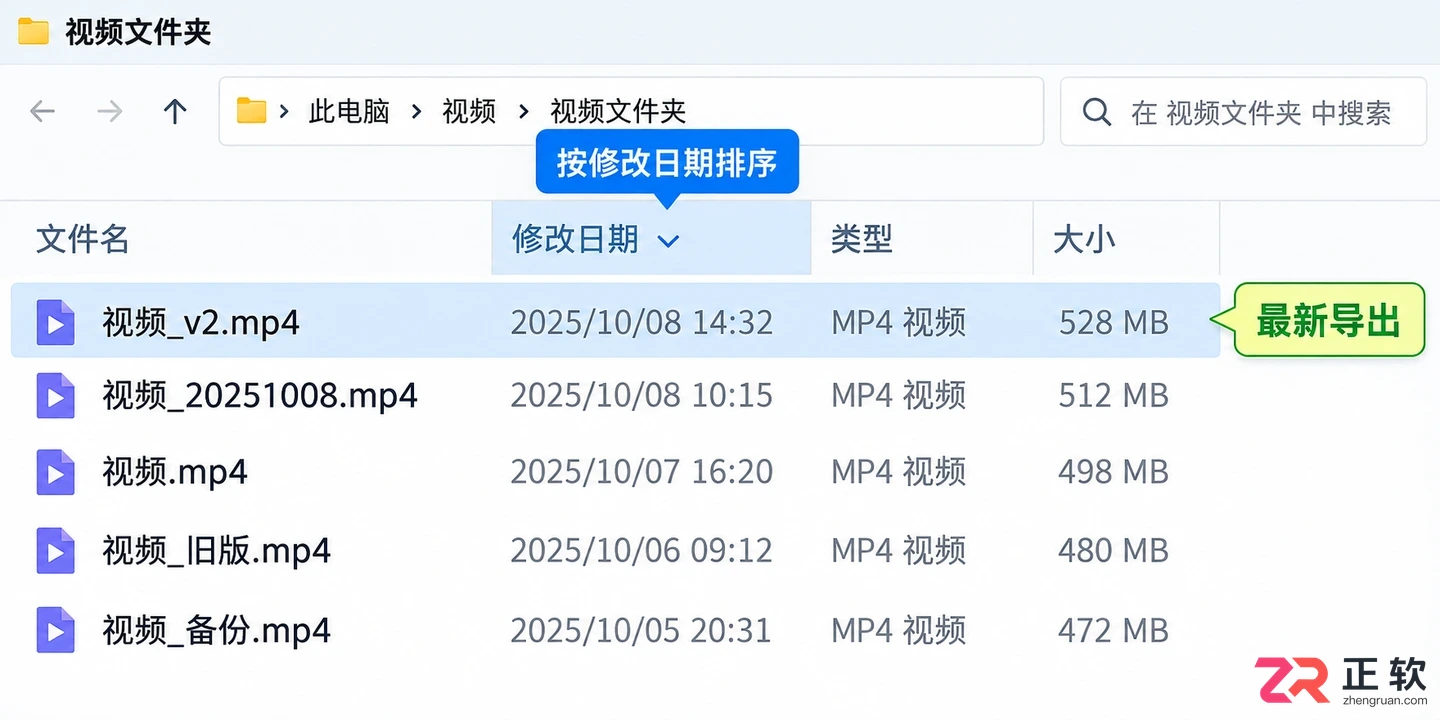Viewport: 1440px width, 720px height.
Task: Click the date 2025/10/07 16:20
Action: [642, 472]
